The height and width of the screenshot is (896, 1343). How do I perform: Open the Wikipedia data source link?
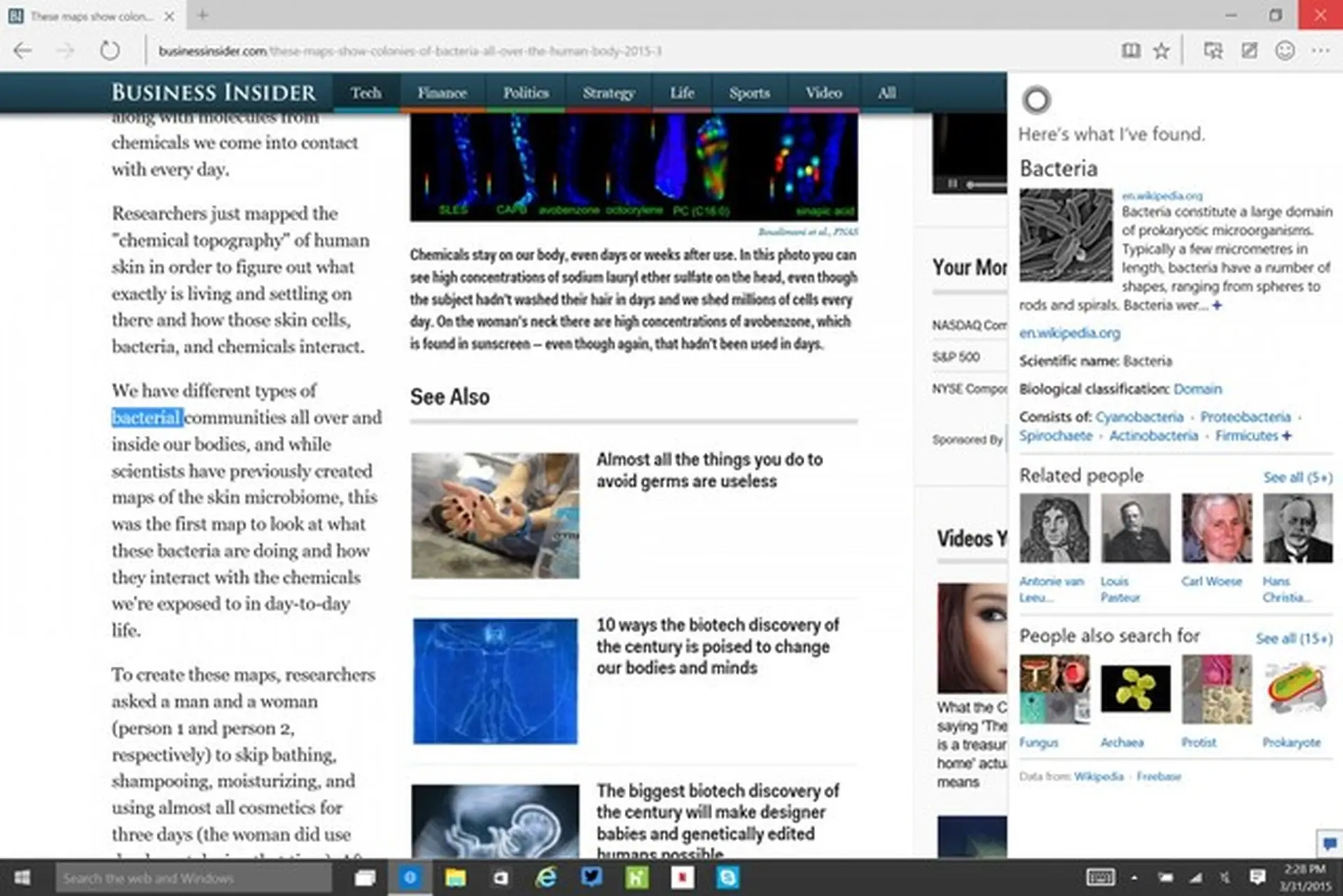click(x=1099, y=776)
